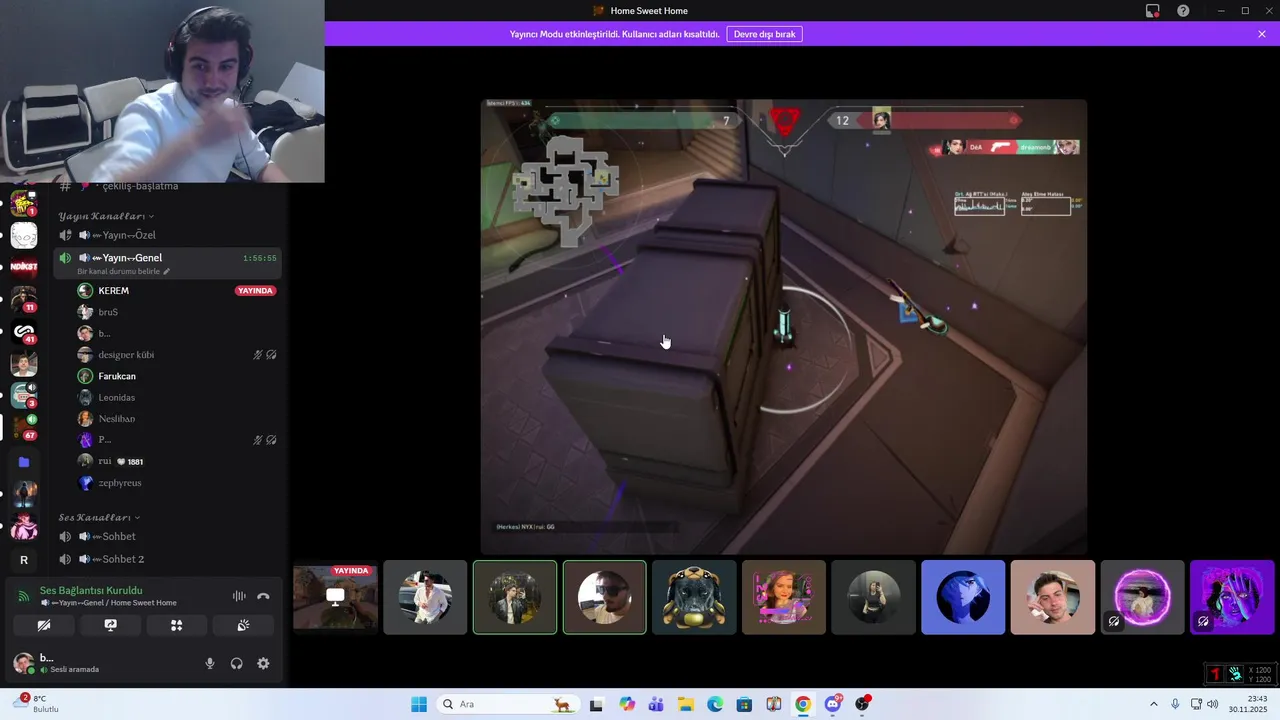Launch Copilot from the taskbar
Viewport: 1280px width, 720px height.
627,704
